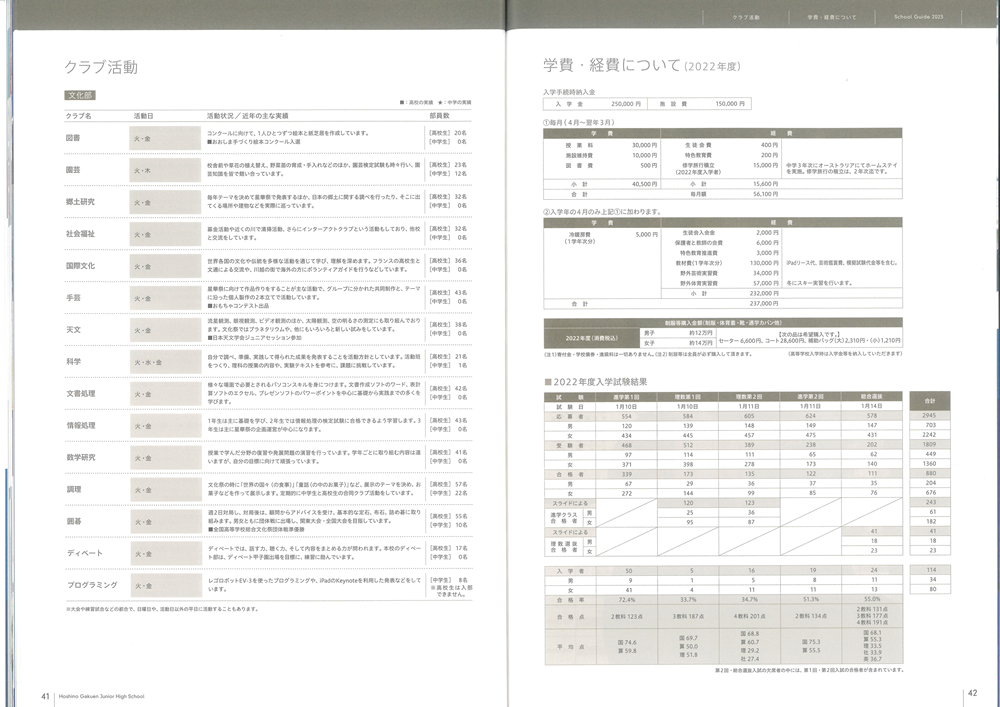Select the 国際文化 club name

(x=80, y=266)
